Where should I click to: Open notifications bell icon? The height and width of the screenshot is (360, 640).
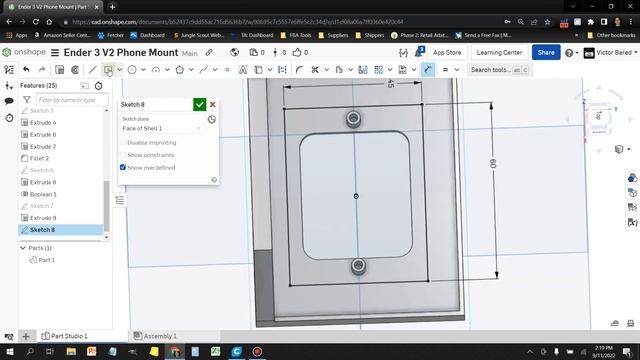tap(419, 52)
